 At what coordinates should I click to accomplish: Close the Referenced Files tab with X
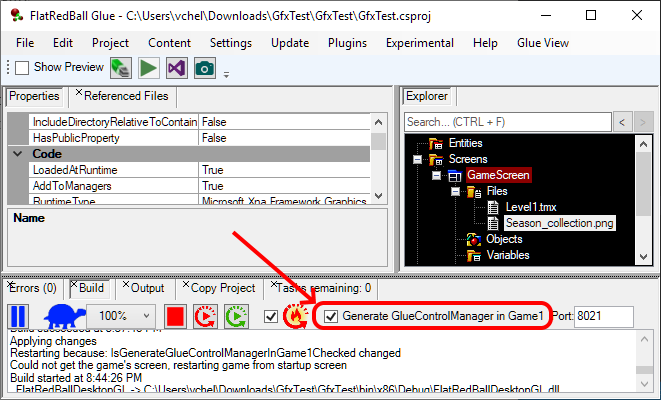pyautogui.click(x=79, y=92)
